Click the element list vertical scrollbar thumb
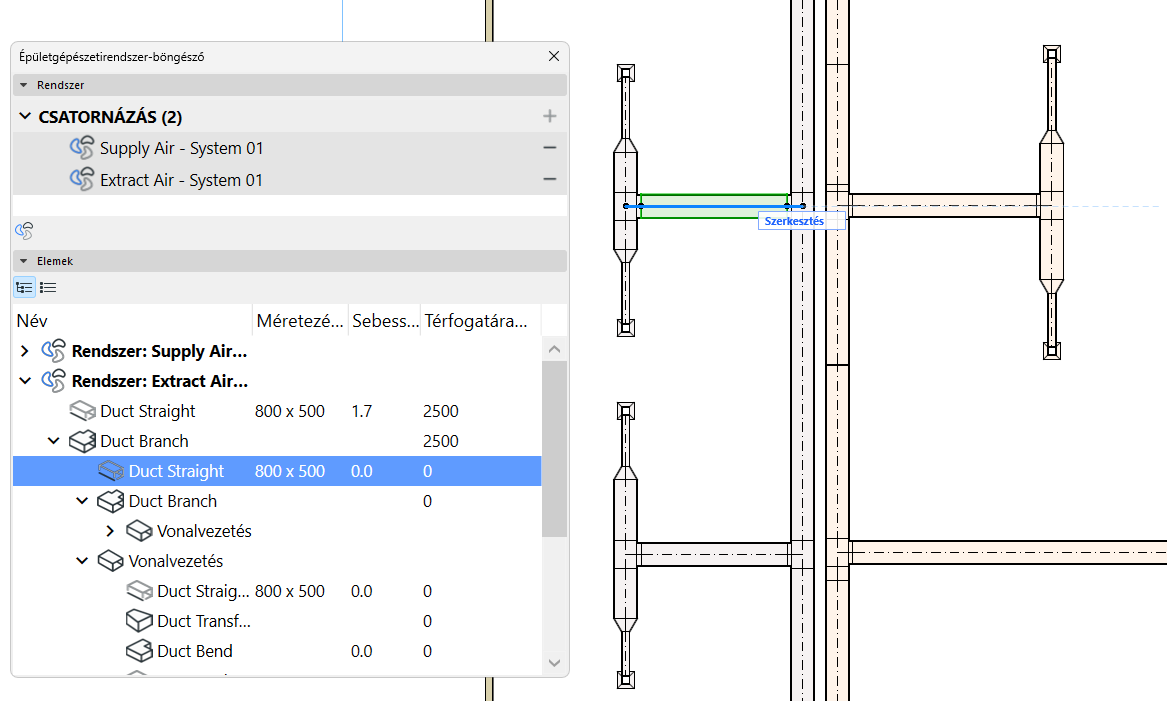1167x701 pixels. point(554,449)
